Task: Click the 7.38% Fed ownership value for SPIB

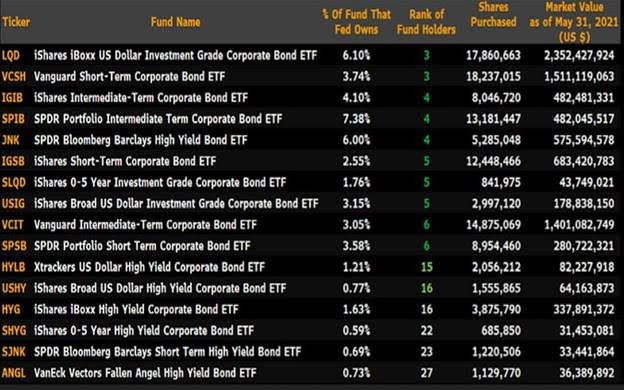Action: point(357,119)
